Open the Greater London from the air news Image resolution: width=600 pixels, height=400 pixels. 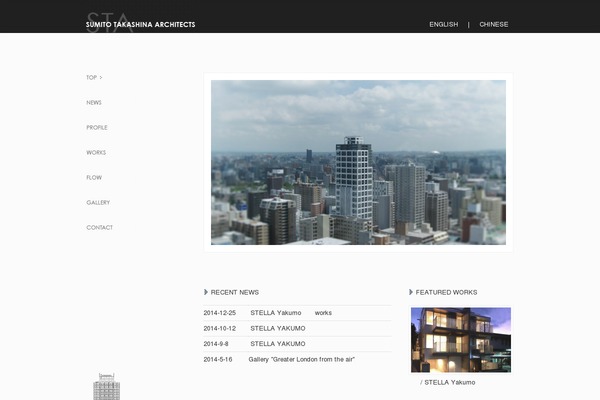coord(302,359)
